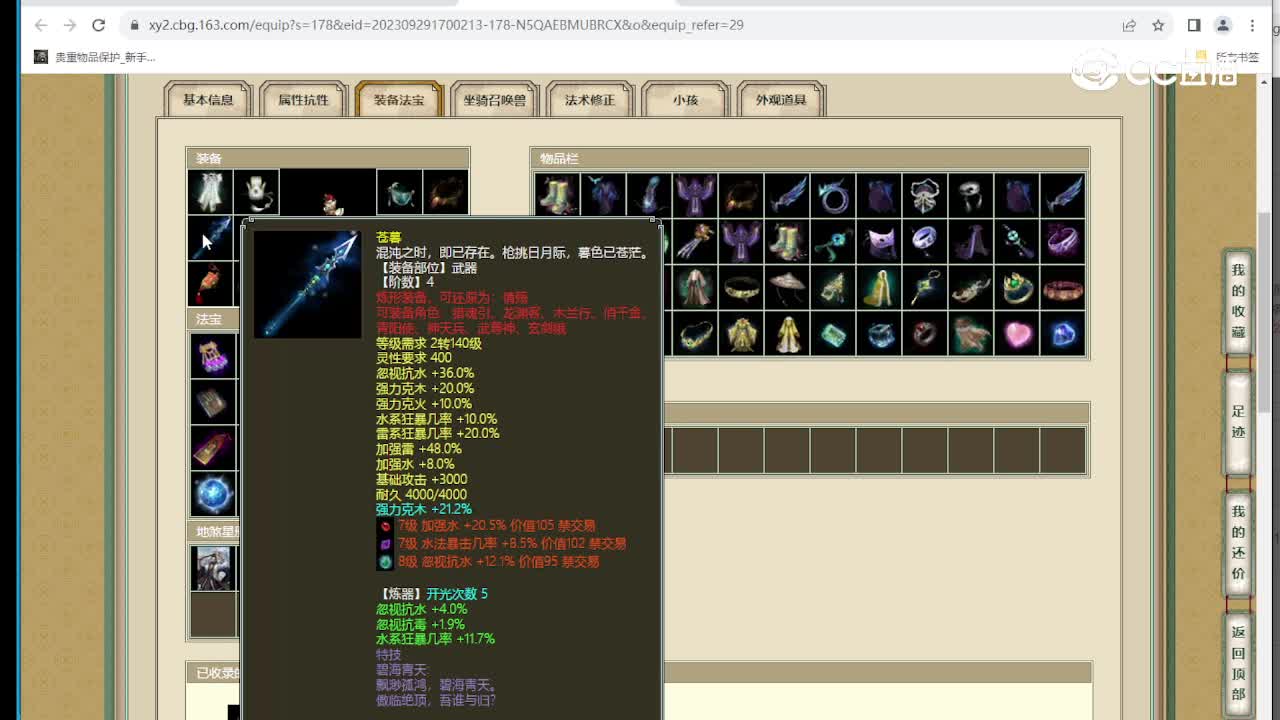Select the red-gem ring inventory item

coord(925,334)
